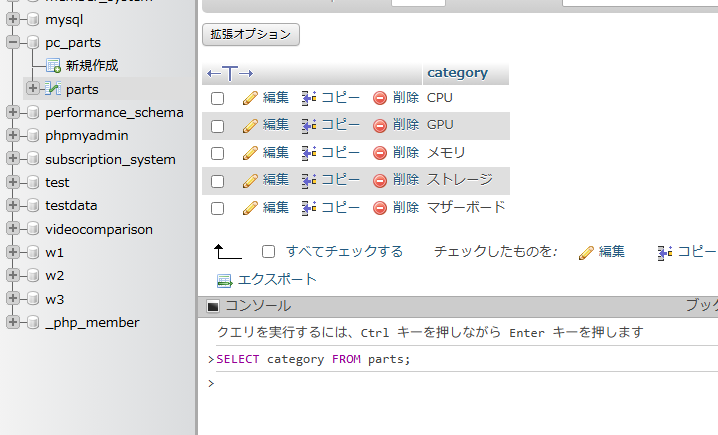Image resolution: width=718 pixels, height=435 pixels.
Task: Click the 拡張オプション button
Action: tap(251, 34)
